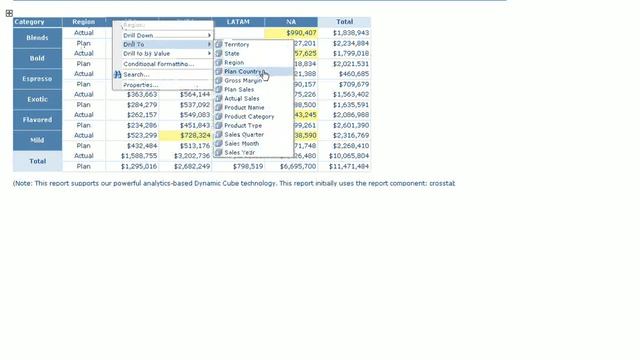The height and width of the screenshot is (360, 640).
Task: Click the $3,202,736 value cell
Action: tap(185, 156)
